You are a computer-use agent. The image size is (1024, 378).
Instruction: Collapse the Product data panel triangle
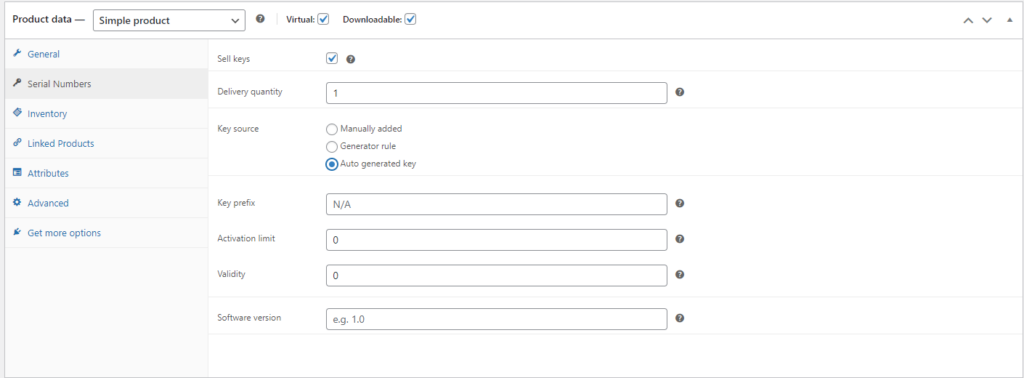(x=1010, y=20)
